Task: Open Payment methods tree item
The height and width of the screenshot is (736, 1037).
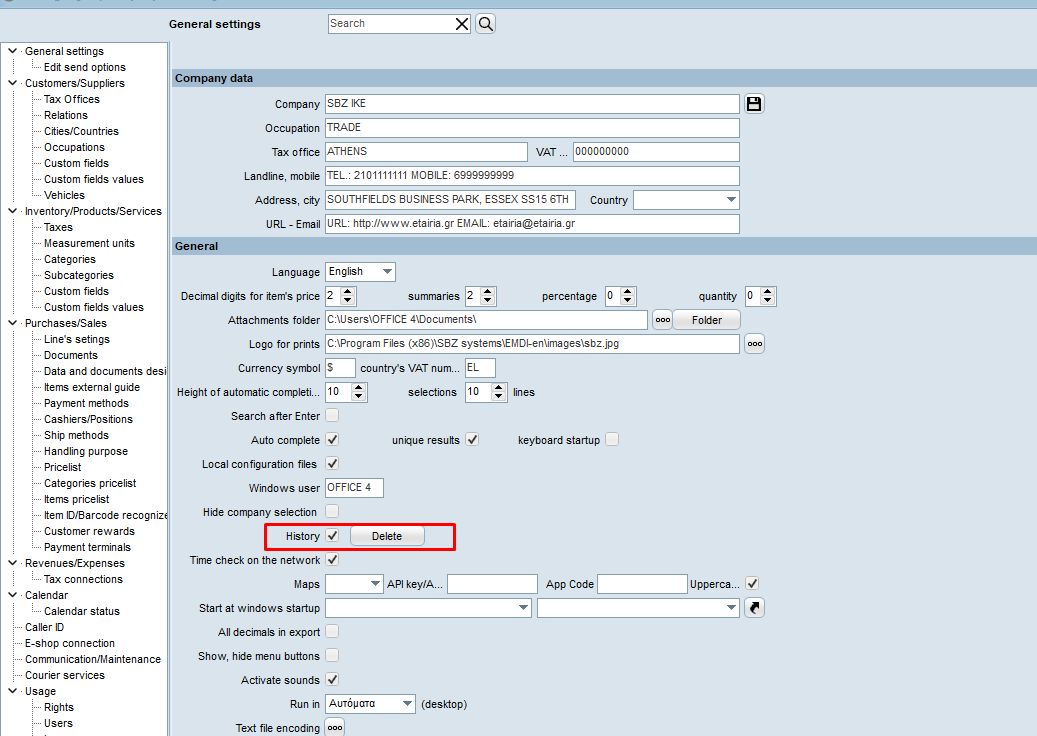Action: (86, 403)
